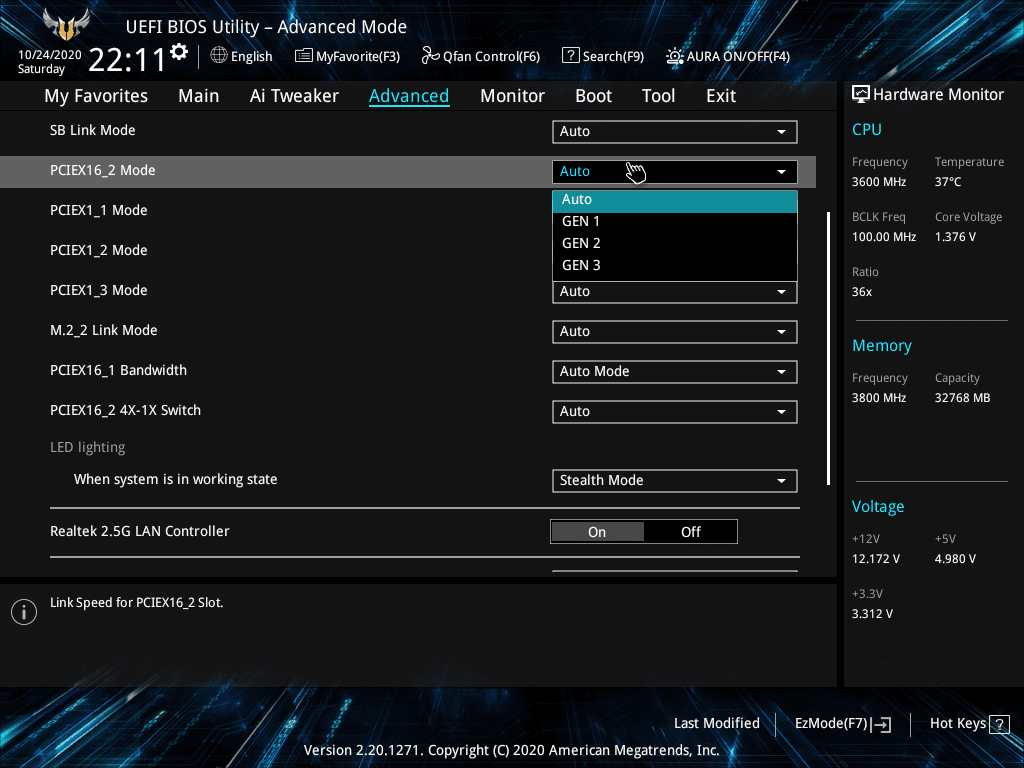Click the Search(F9) question mark icon

tap(571, 56)
